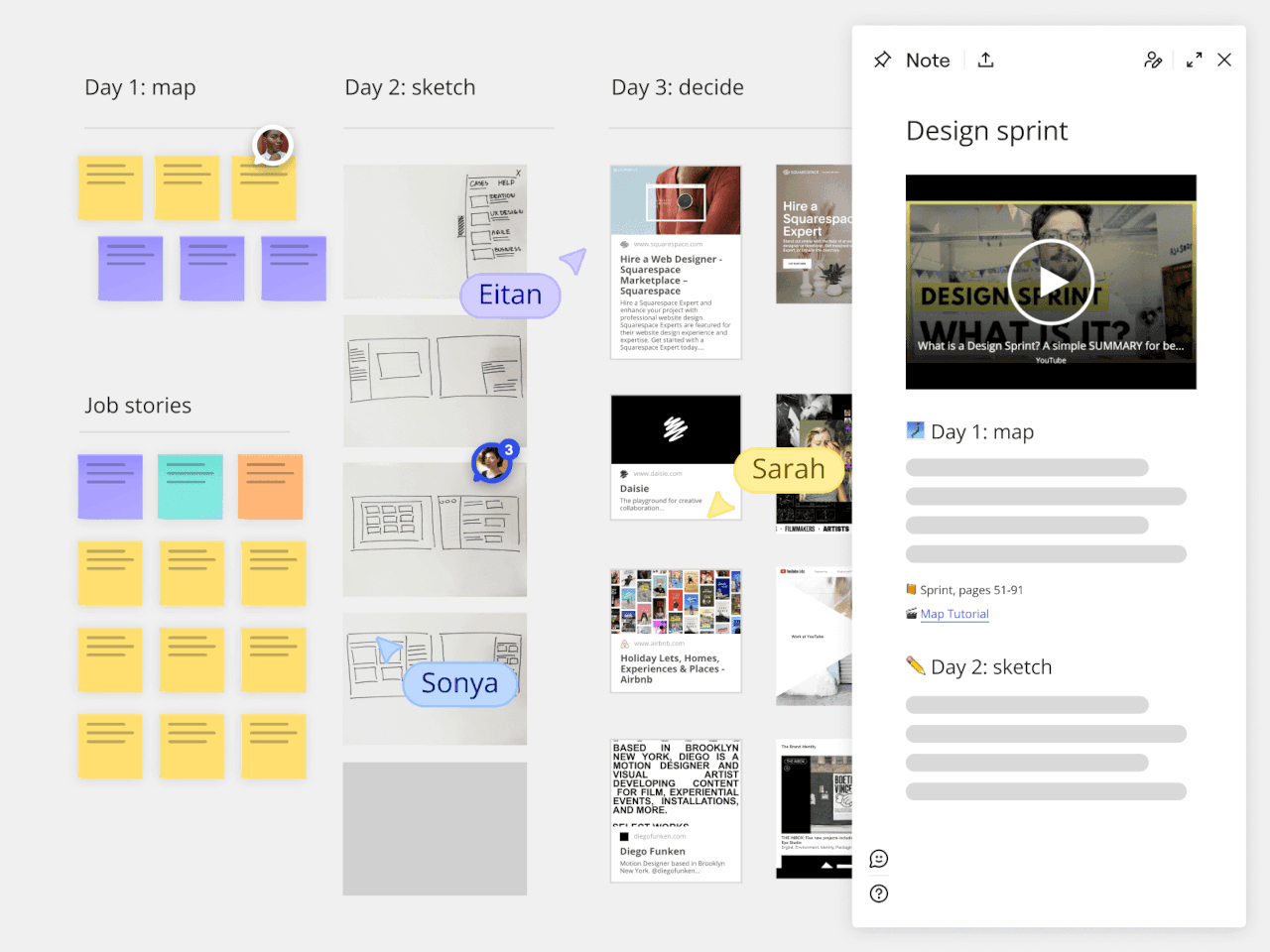Screen dimensions: 1270x952
Task: Select the teal sticky note in Job stories
Action: (190, 487)
